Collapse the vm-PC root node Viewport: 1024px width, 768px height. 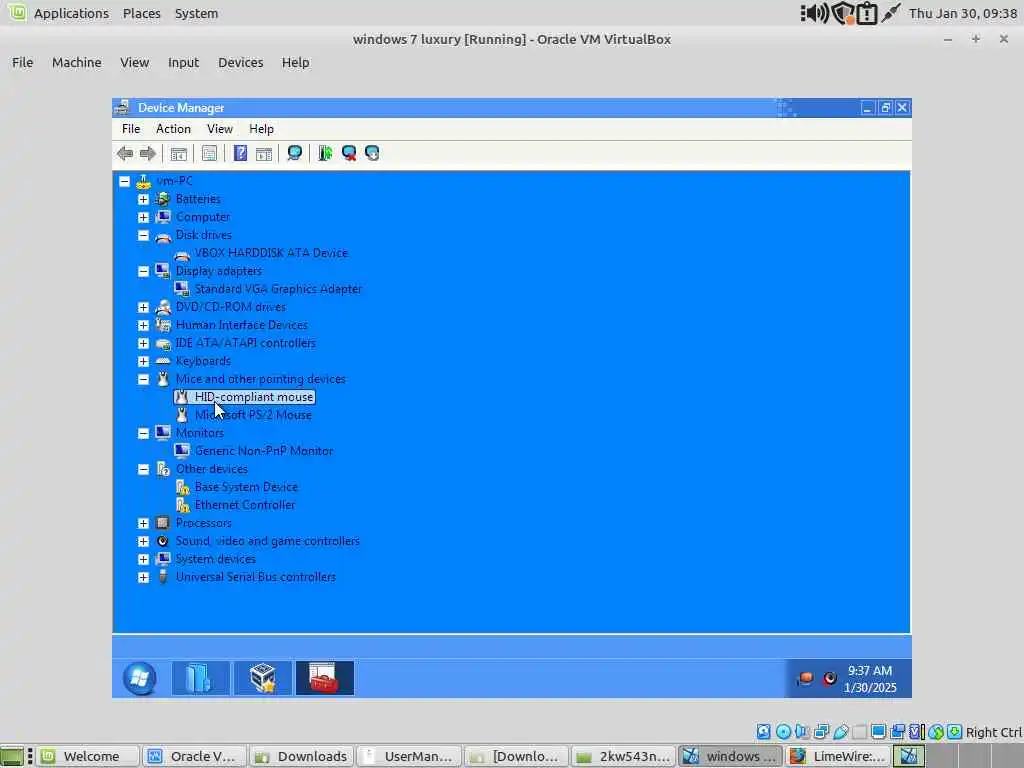click(124, 181)
